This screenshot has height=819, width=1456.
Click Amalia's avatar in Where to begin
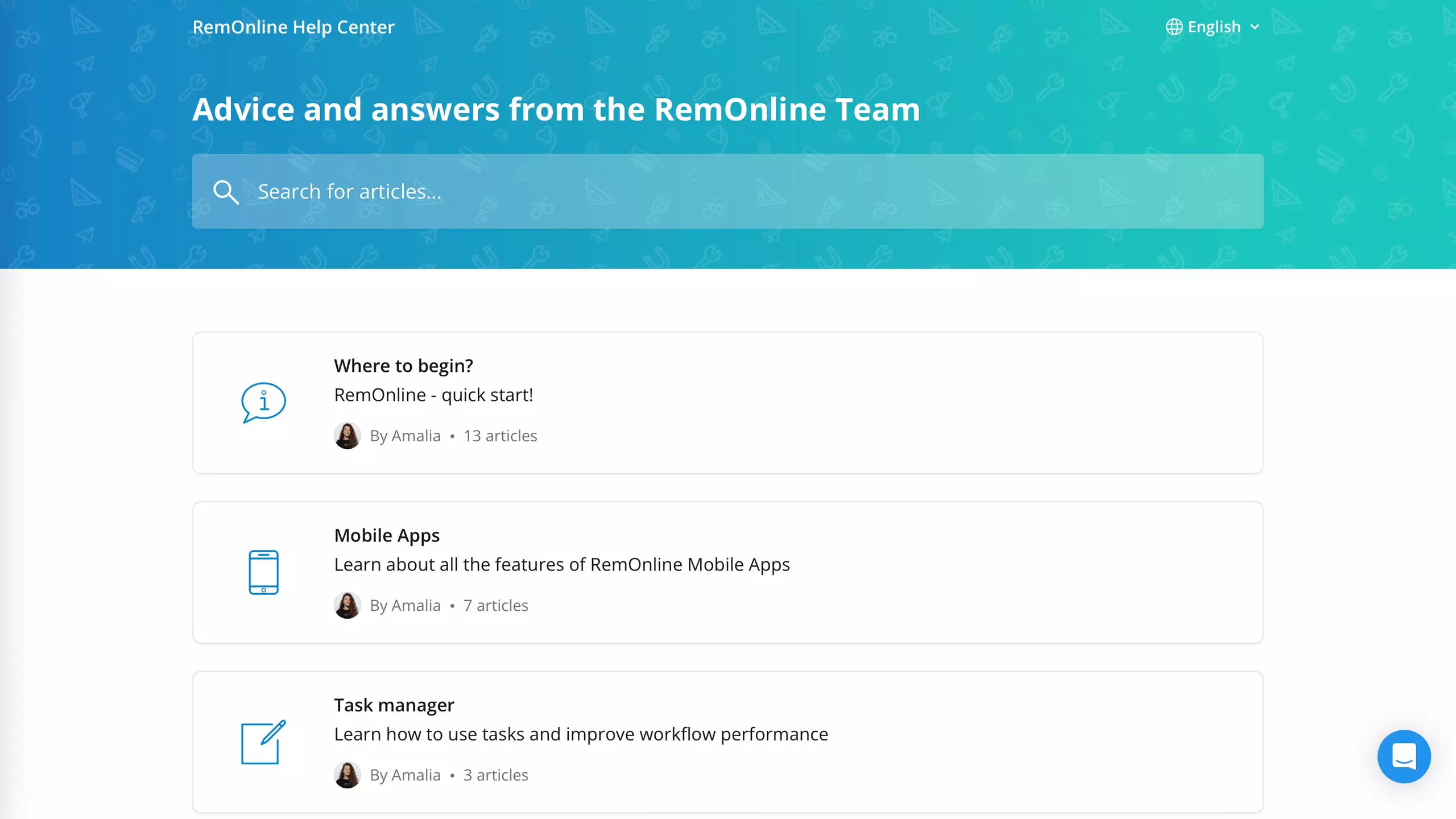[x=347, y=436]
